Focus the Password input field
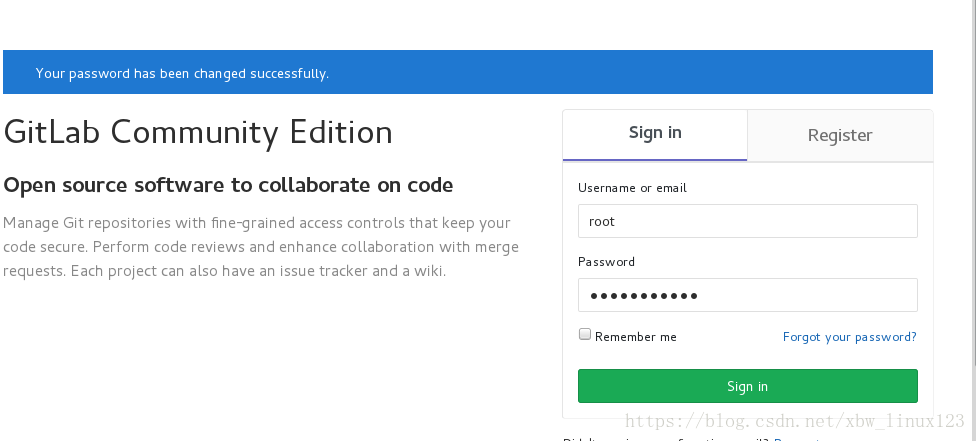The height and width of the screenshot is (441, 976). (748, 295)
